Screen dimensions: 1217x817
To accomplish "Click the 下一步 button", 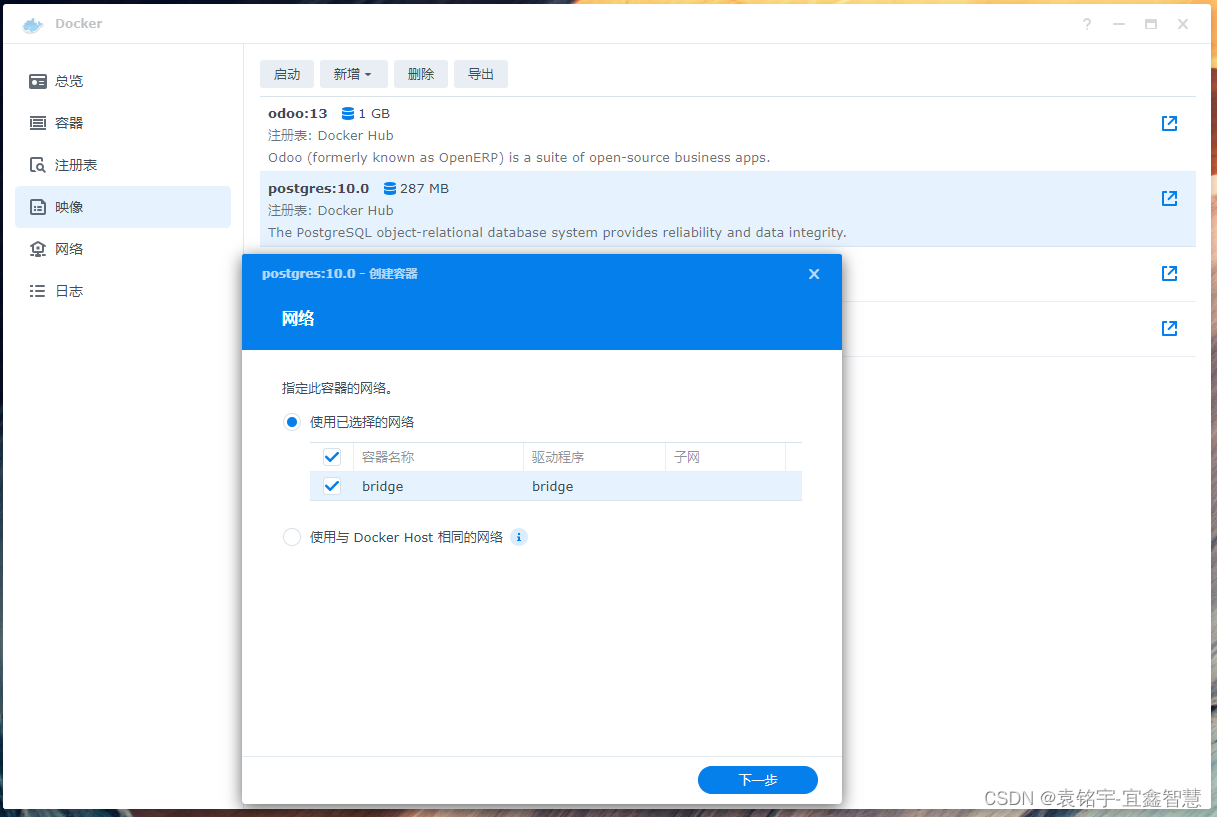I will [758, 780].
